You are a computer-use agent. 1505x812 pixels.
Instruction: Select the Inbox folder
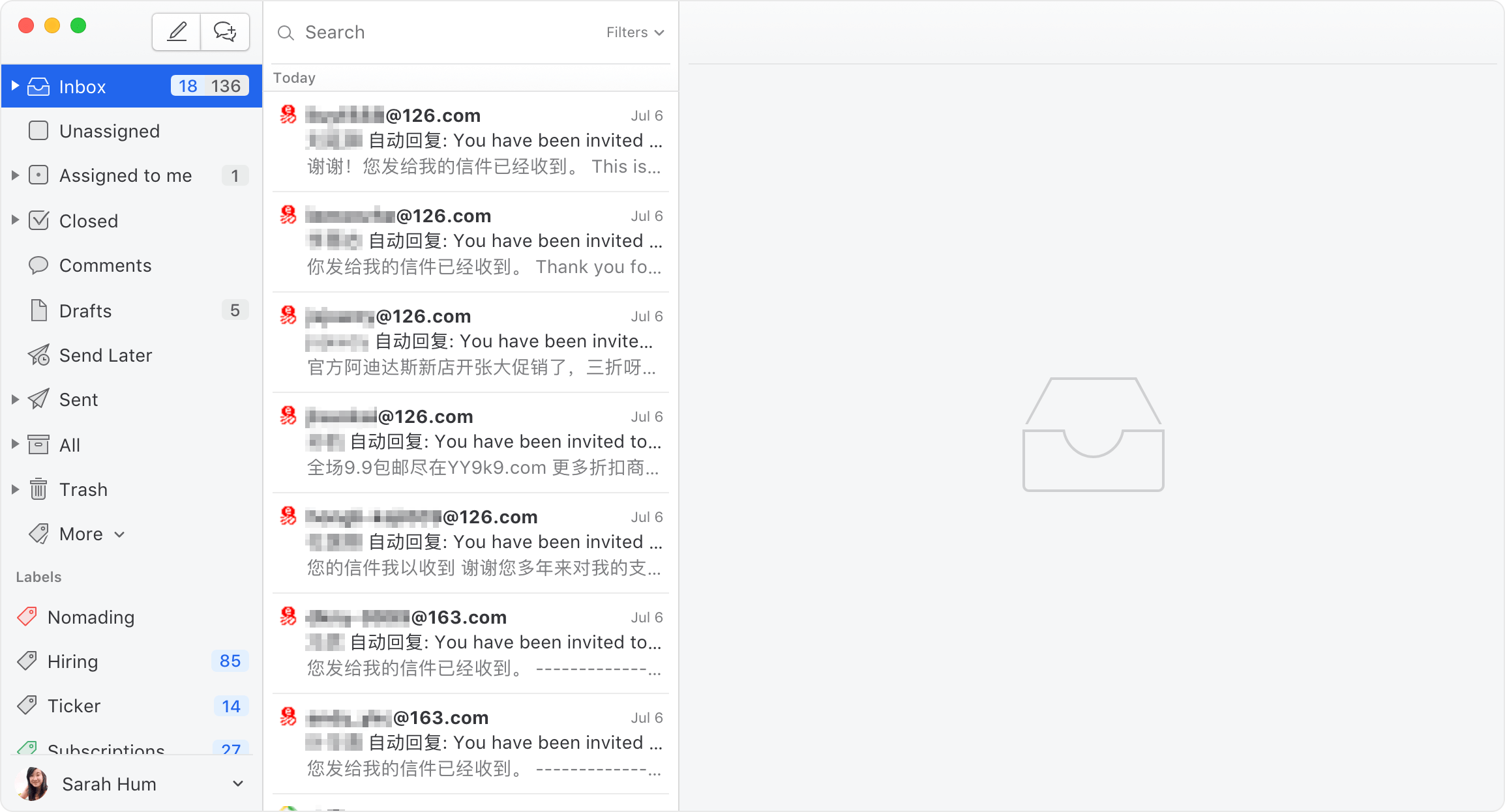click(x=132, y=86)
